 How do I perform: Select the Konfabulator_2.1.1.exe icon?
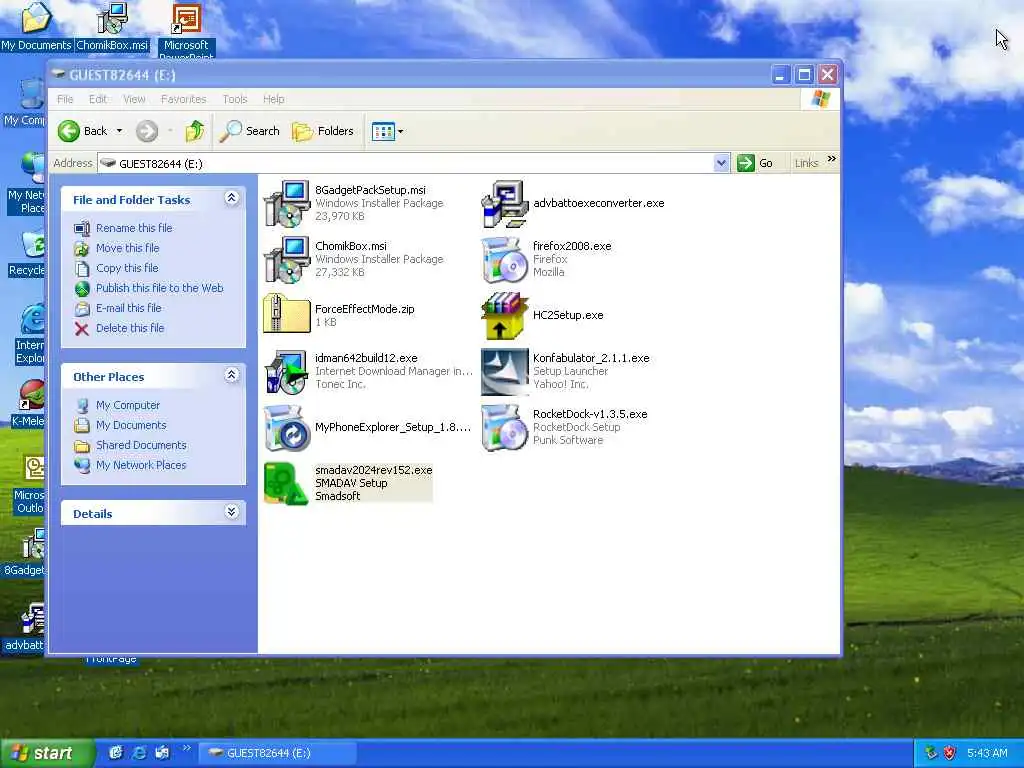[x=505, y=372]
